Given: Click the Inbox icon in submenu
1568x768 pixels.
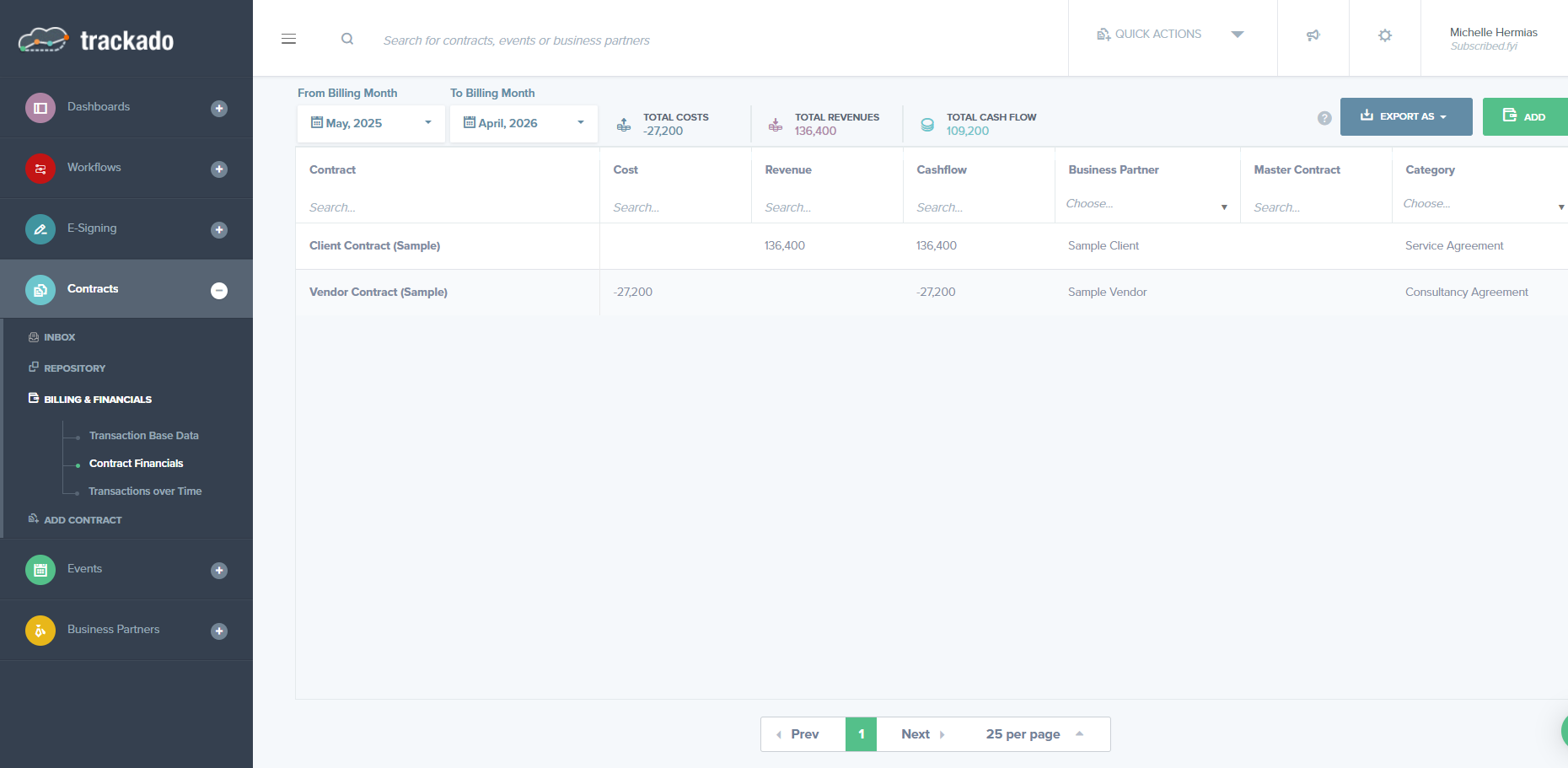Looking at the screenshot, I should tap(34, 337).
